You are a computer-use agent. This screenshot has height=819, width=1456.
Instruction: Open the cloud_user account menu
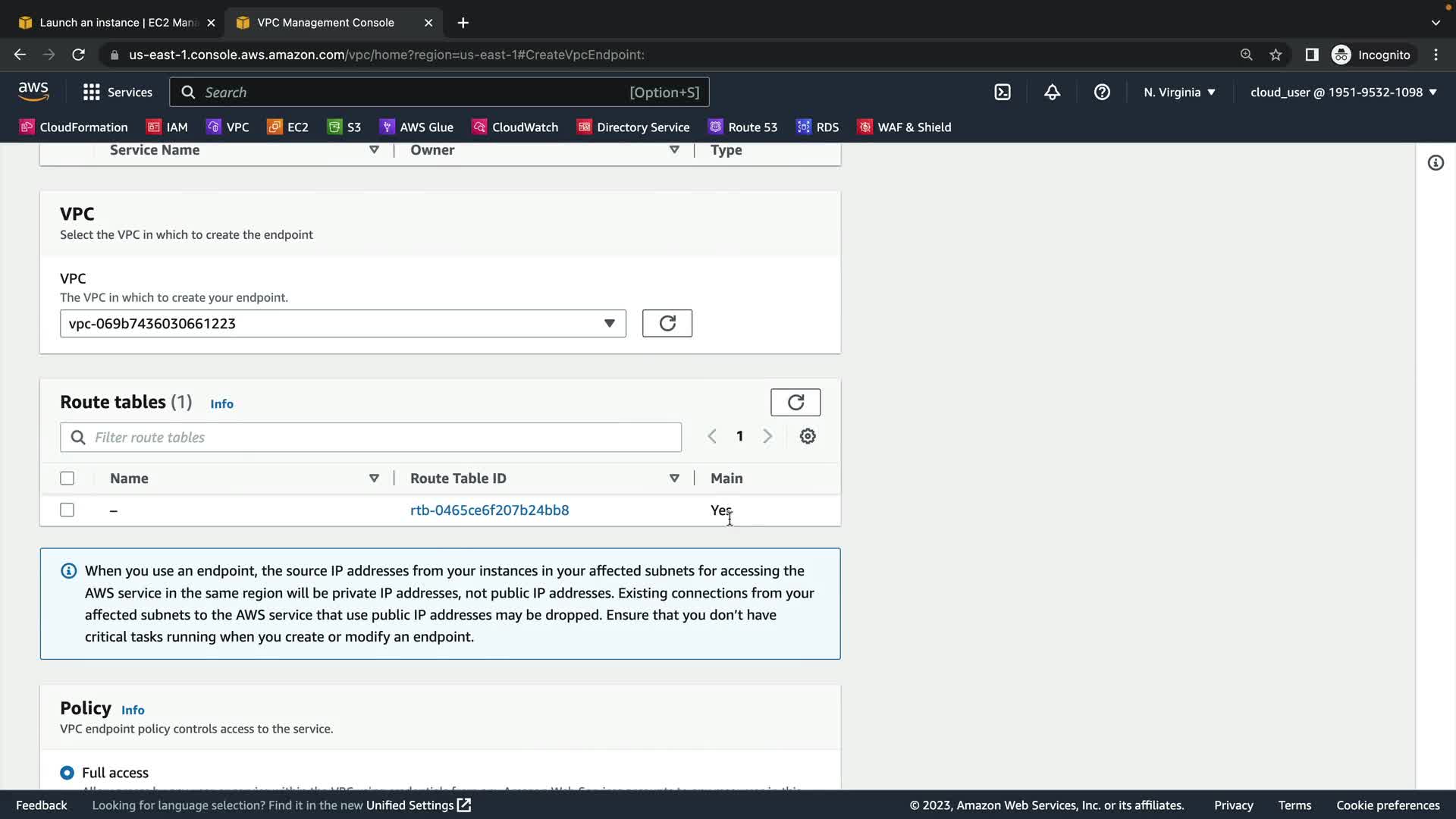click(x=1343, y=93)
